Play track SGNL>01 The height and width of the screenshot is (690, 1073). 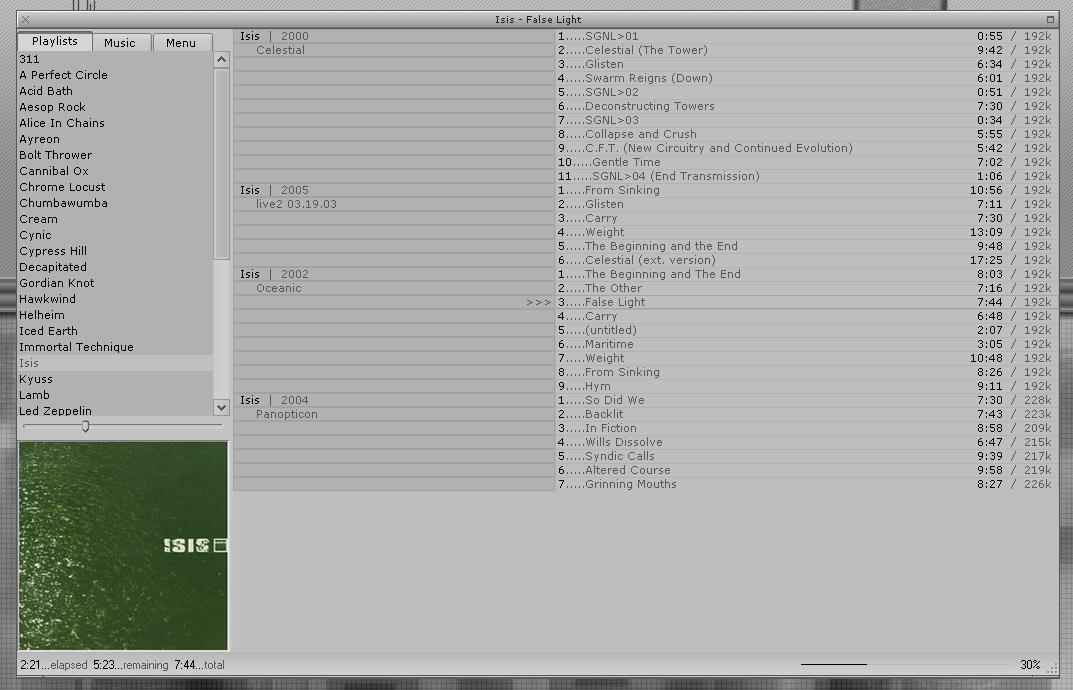805,36
